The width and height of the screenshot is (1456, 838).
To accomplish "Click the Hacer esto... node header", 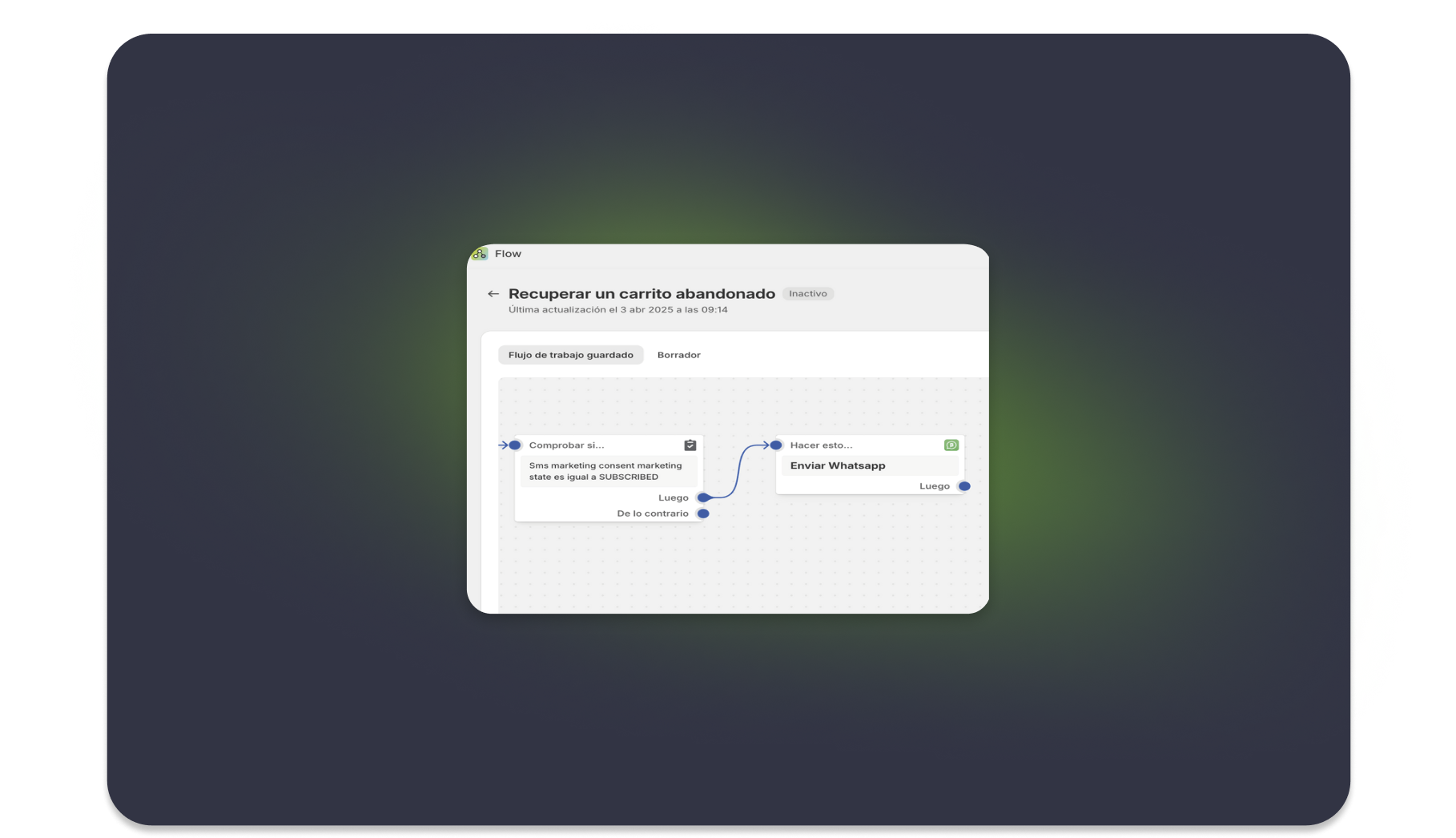I will tap(822, 445).
